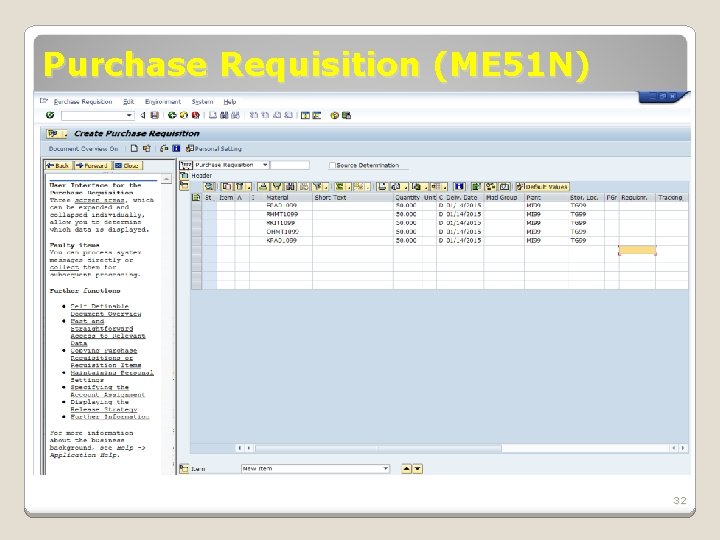Open the System menu
720x540 pixels.
click(202, 101)
